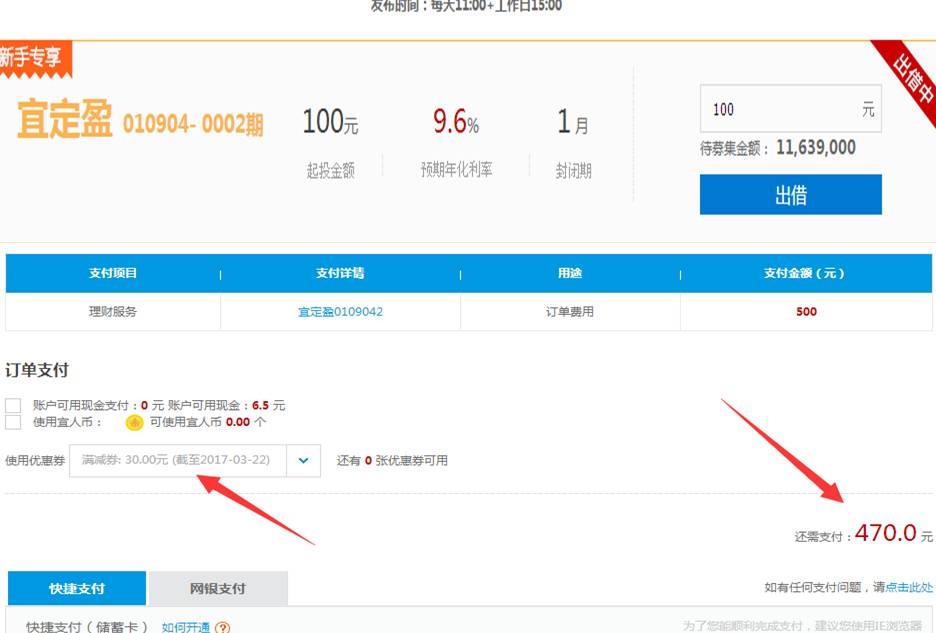The width and height of the screenshot is (936, 633).
Task: Click the 6.5 available cash value
Action: tap(260, 405)
